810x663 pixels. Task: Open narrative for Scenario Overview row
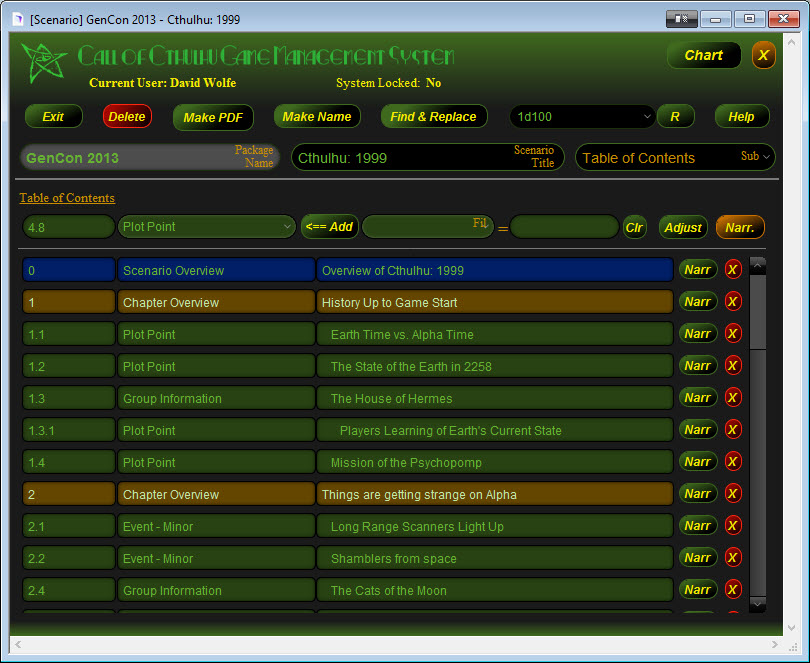(x=698, y=269)
